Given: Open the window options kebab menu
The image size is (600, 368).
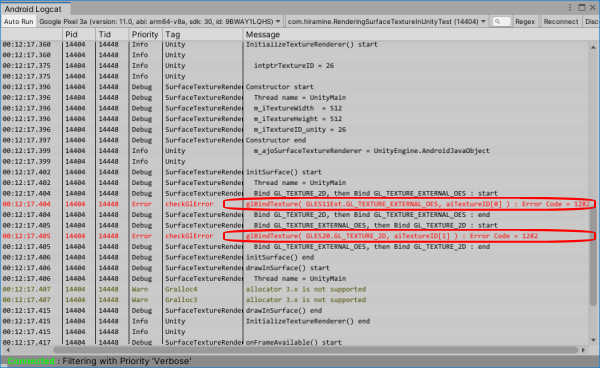Looking at the screenshot, I should 570,8.
